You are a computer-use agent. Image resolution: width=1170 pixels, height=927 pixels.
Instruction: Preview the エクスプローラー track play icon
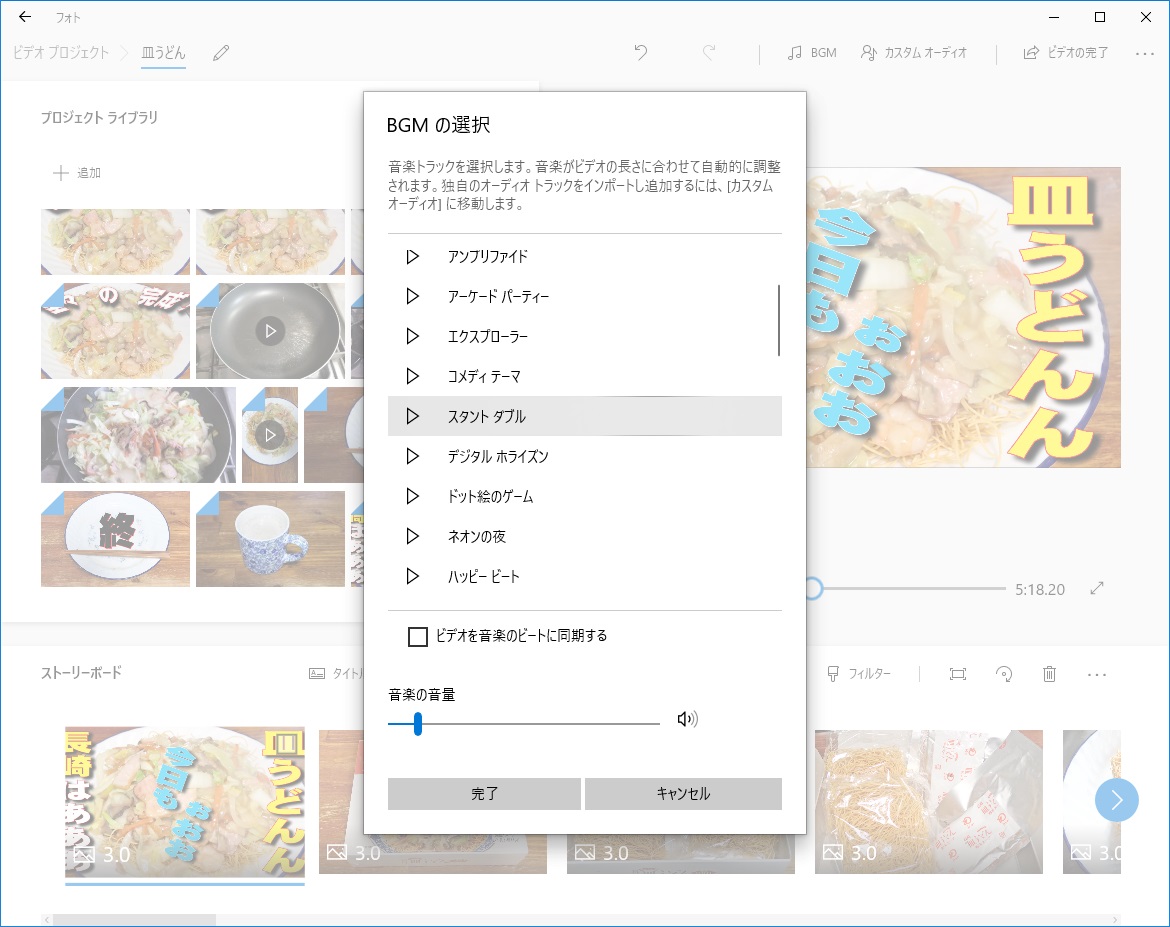pos(412,337)
